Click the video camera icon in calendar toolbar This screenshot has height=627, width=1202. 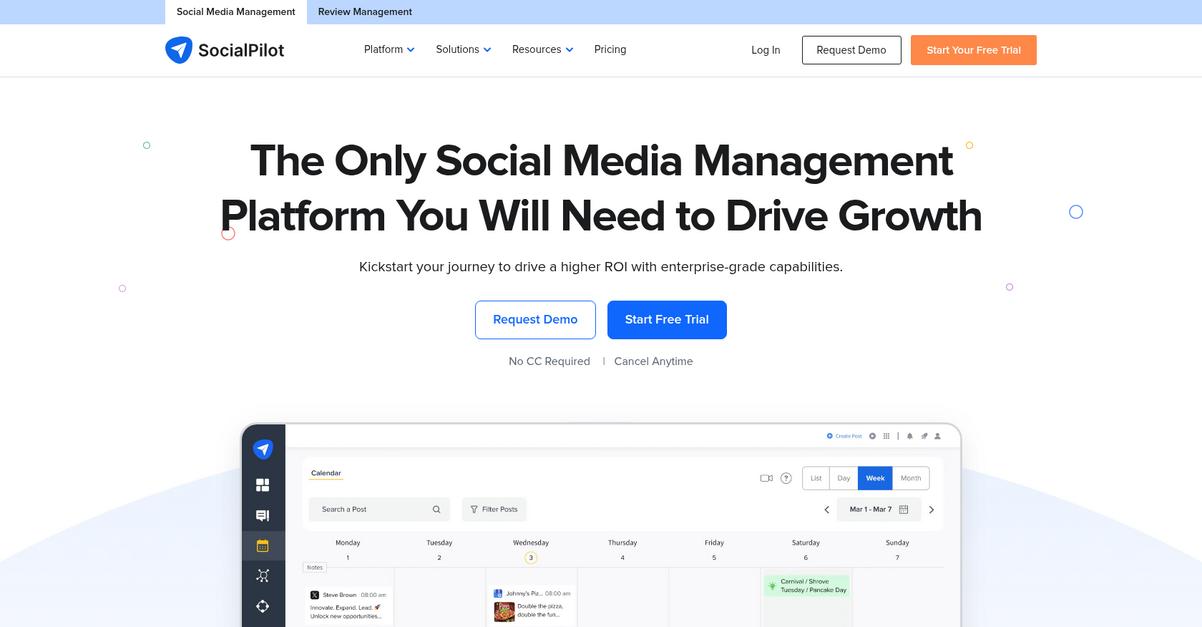click(x=766, y=478)
